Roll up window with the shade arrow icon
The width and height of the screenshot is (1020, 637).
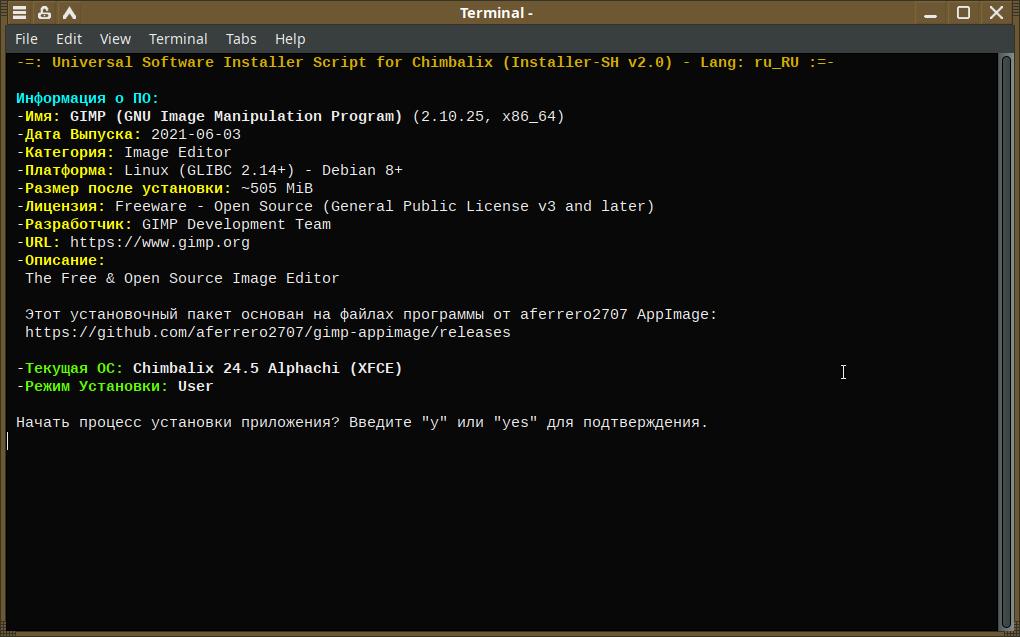click(70, 13)
